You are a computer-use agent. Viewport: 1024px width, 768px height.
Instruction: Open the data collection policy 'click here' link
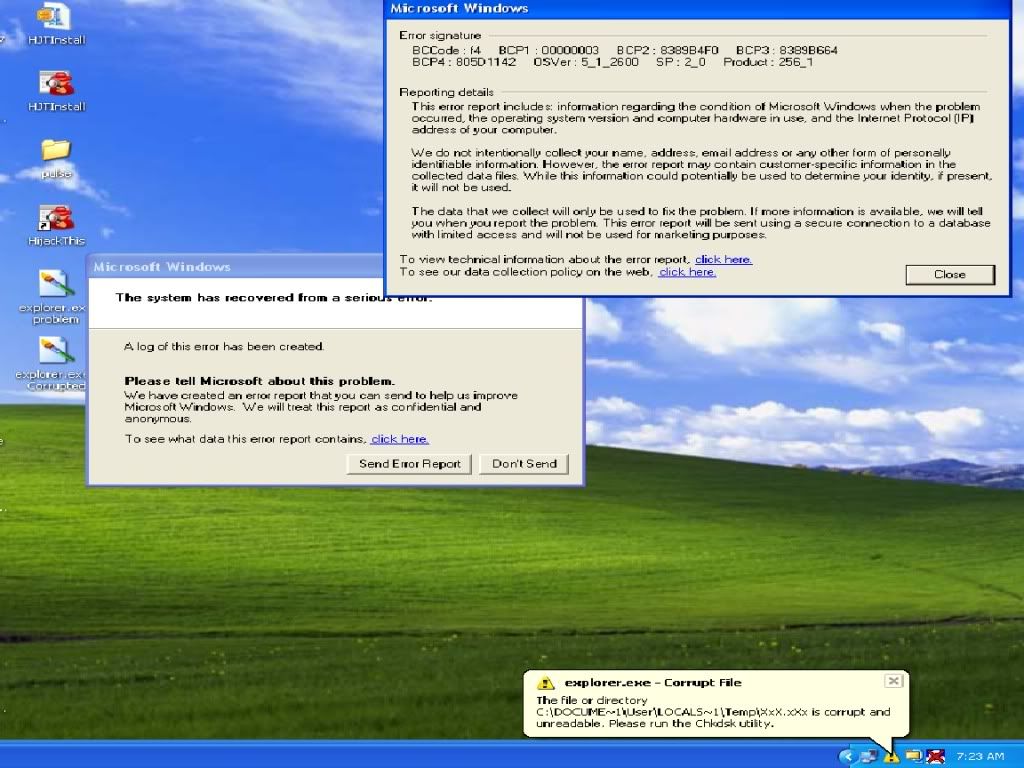coord(687,272)
